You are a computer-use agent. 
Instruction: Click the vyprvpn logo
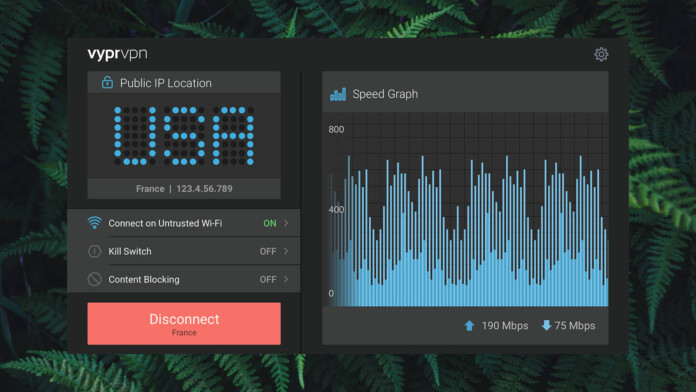(x=118, y=54)
